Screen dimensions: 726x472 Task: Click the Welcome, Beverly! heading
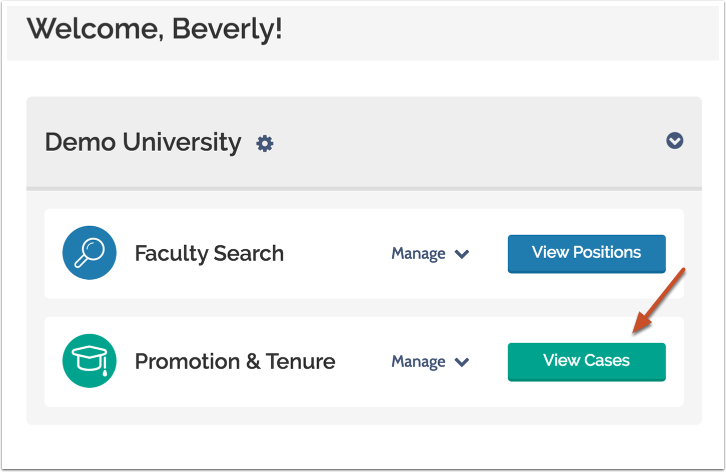pos(154,29)
